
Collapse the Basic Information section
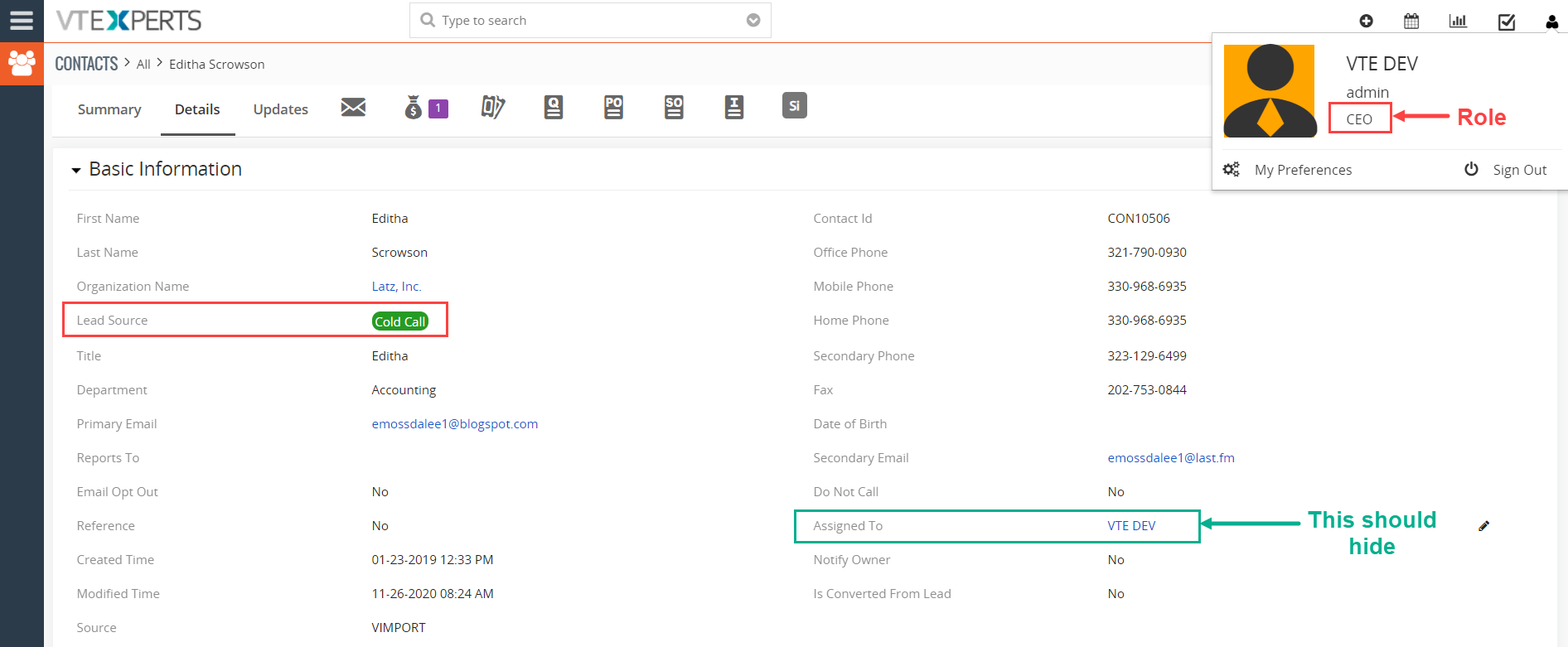(76, 170)
